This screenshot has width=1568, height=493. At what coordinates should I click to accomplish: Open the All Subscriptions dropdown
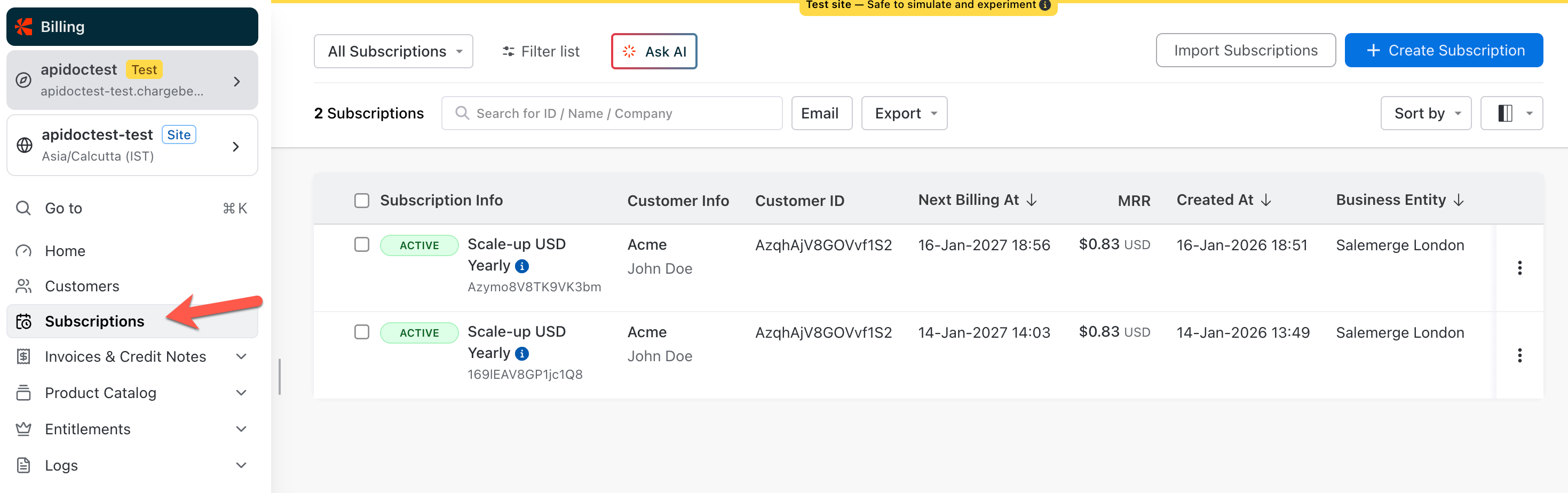tap(393, 51)
